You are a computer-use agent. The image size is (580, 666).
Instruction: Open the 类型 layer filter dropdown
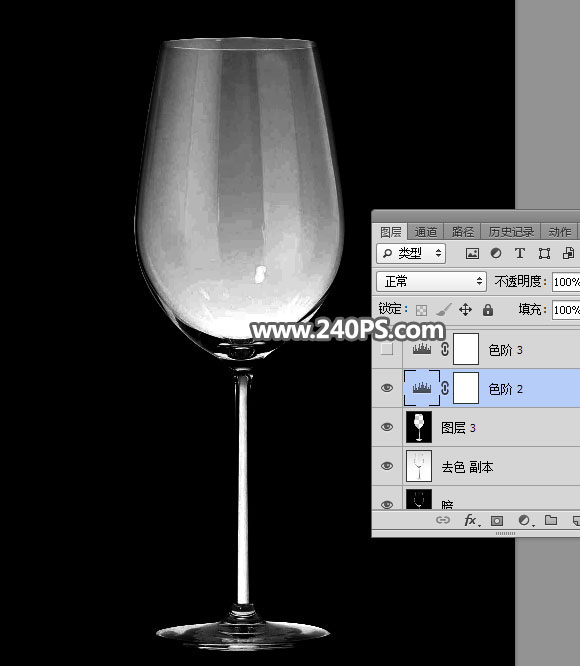point(411,254)
